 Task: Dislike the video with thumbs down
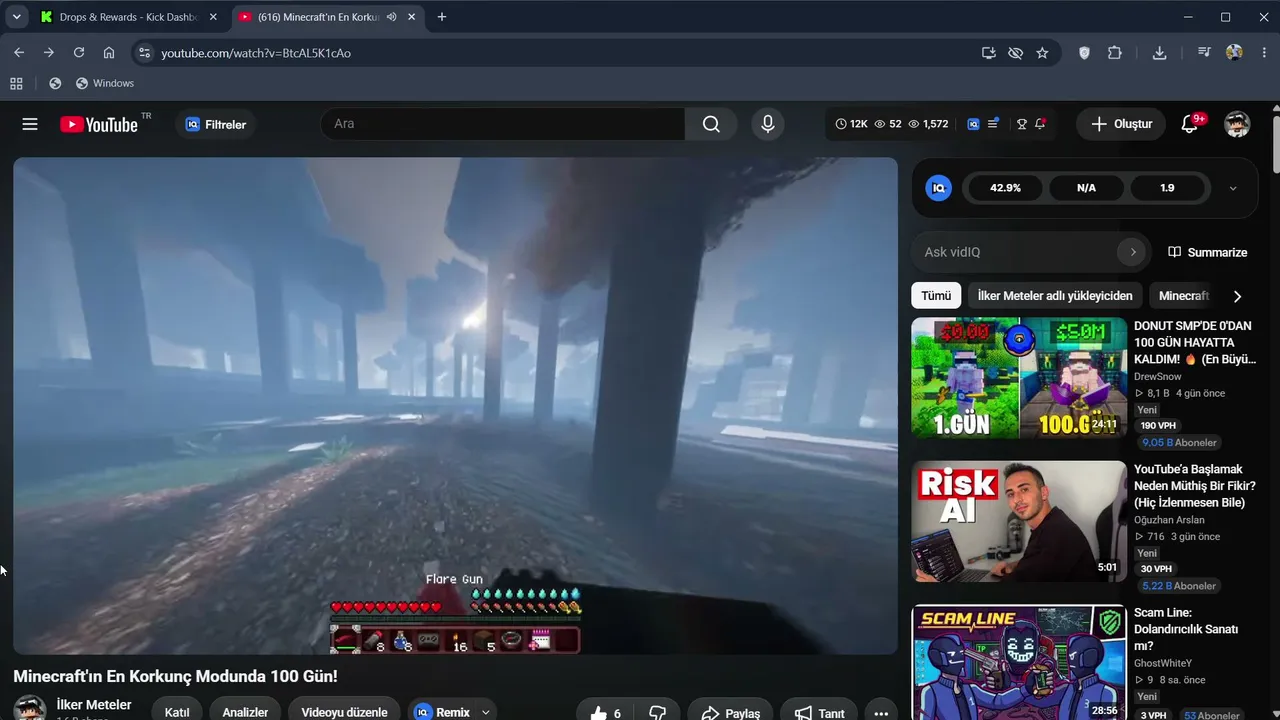(657, 713)
